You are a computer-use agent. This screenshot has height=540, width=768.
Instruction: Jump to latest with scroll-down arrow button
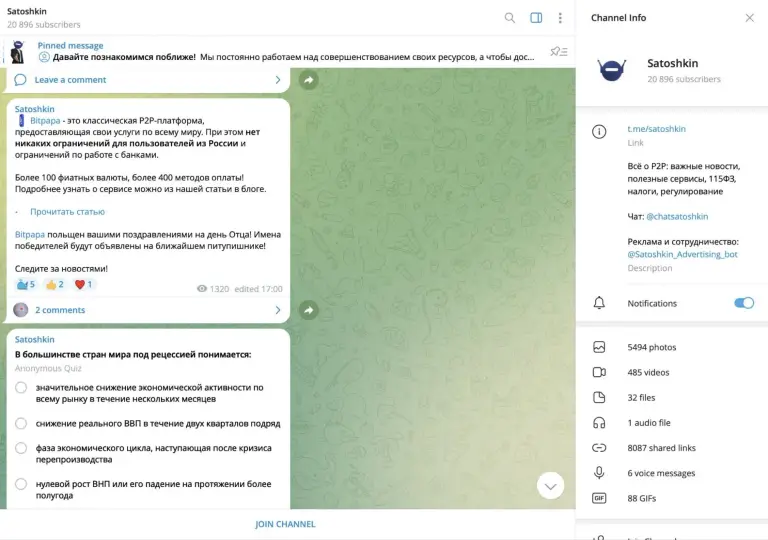point(550,486)
